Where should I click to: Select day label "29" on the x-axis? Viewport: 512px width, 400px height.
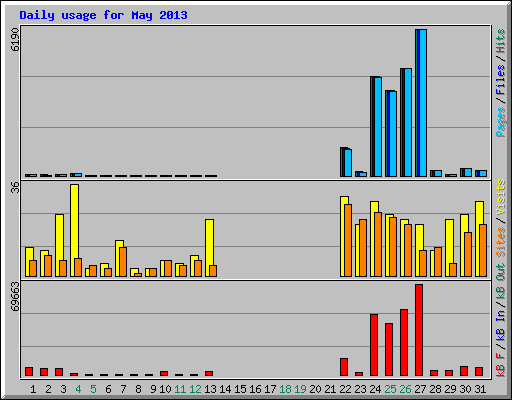pos(450,389)
